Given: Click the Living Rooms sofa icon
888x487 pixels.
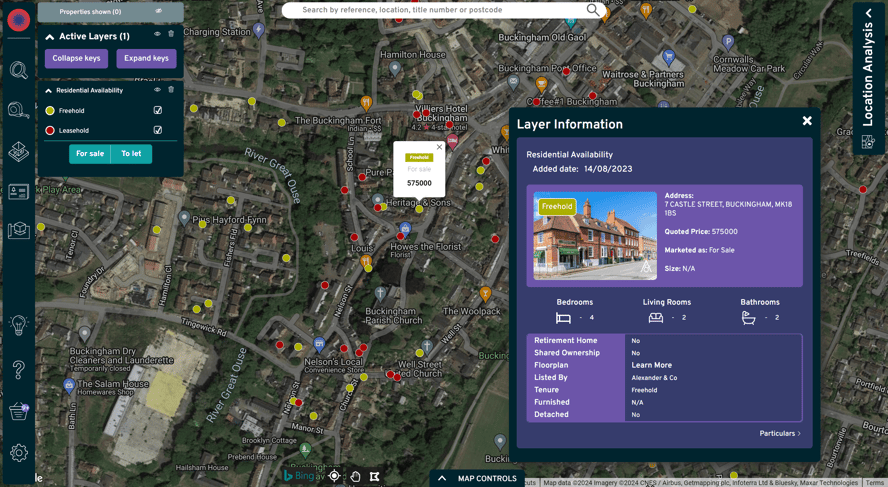Looking at the screenshot, I should [656, 318].
